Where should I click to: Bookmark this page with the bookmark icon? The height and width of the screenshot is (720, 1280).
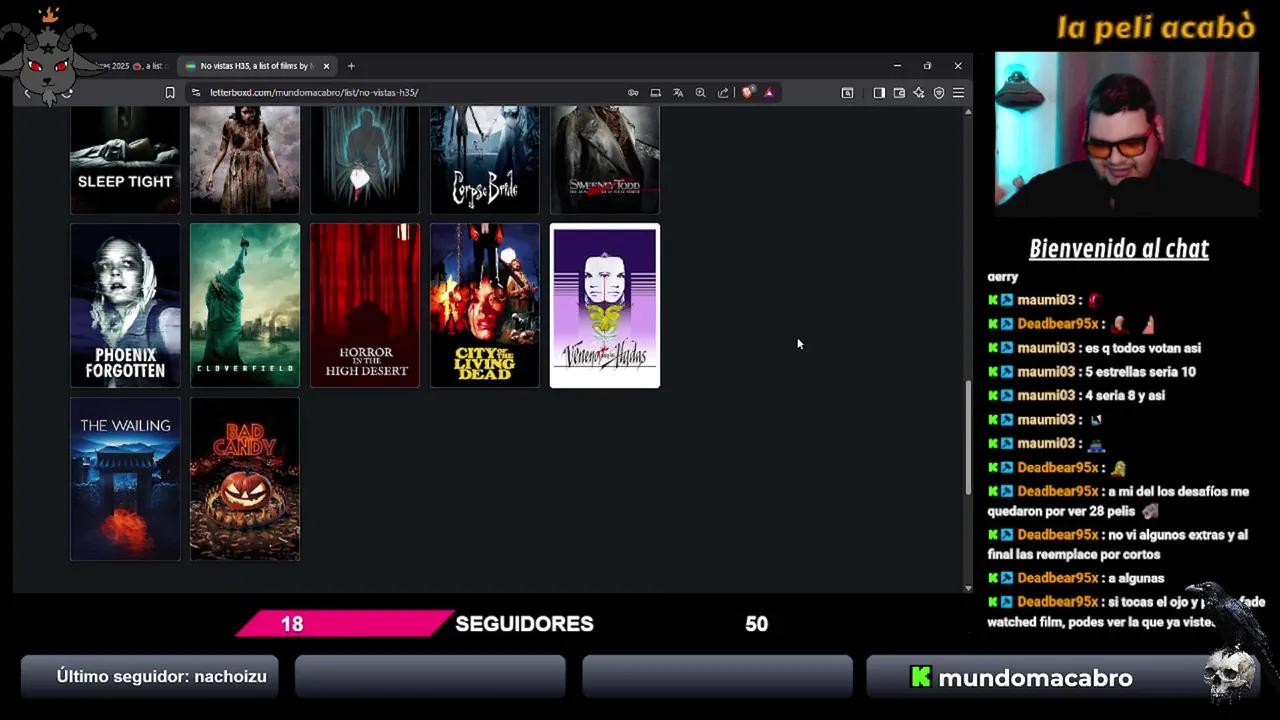point(170,93)
